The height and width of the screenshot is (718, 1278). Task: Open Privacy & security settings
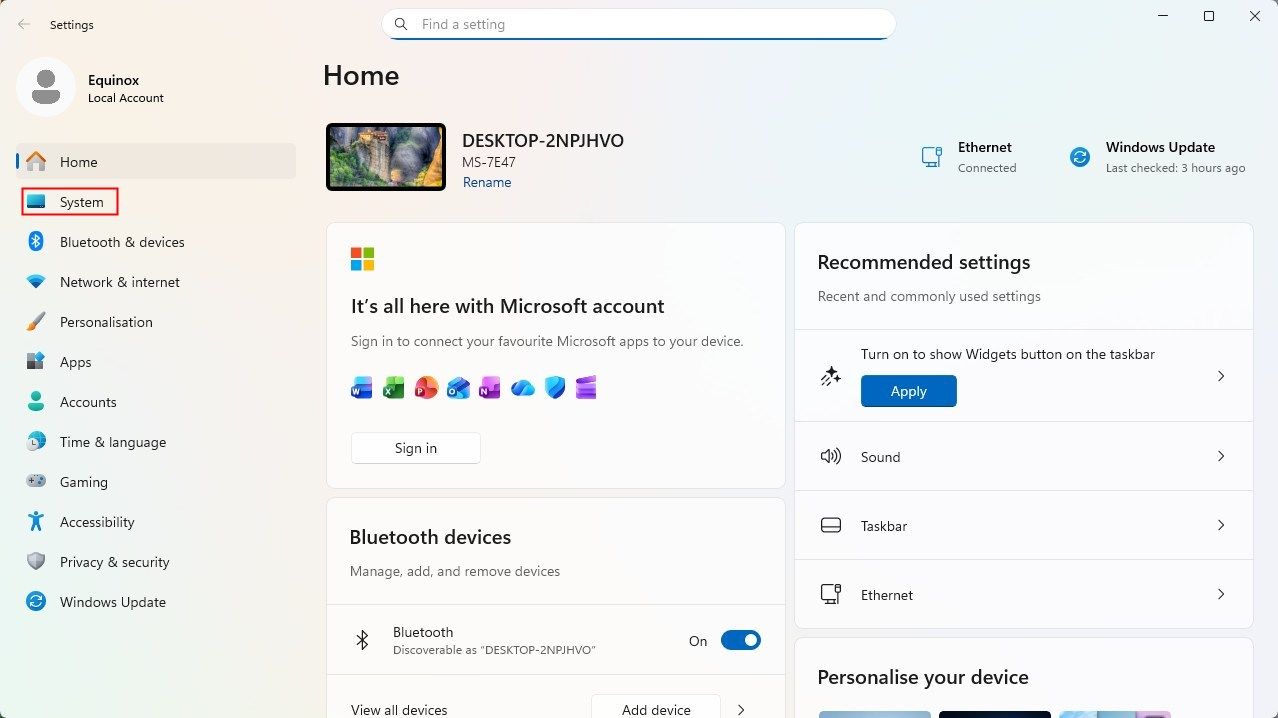coord(156,562)
